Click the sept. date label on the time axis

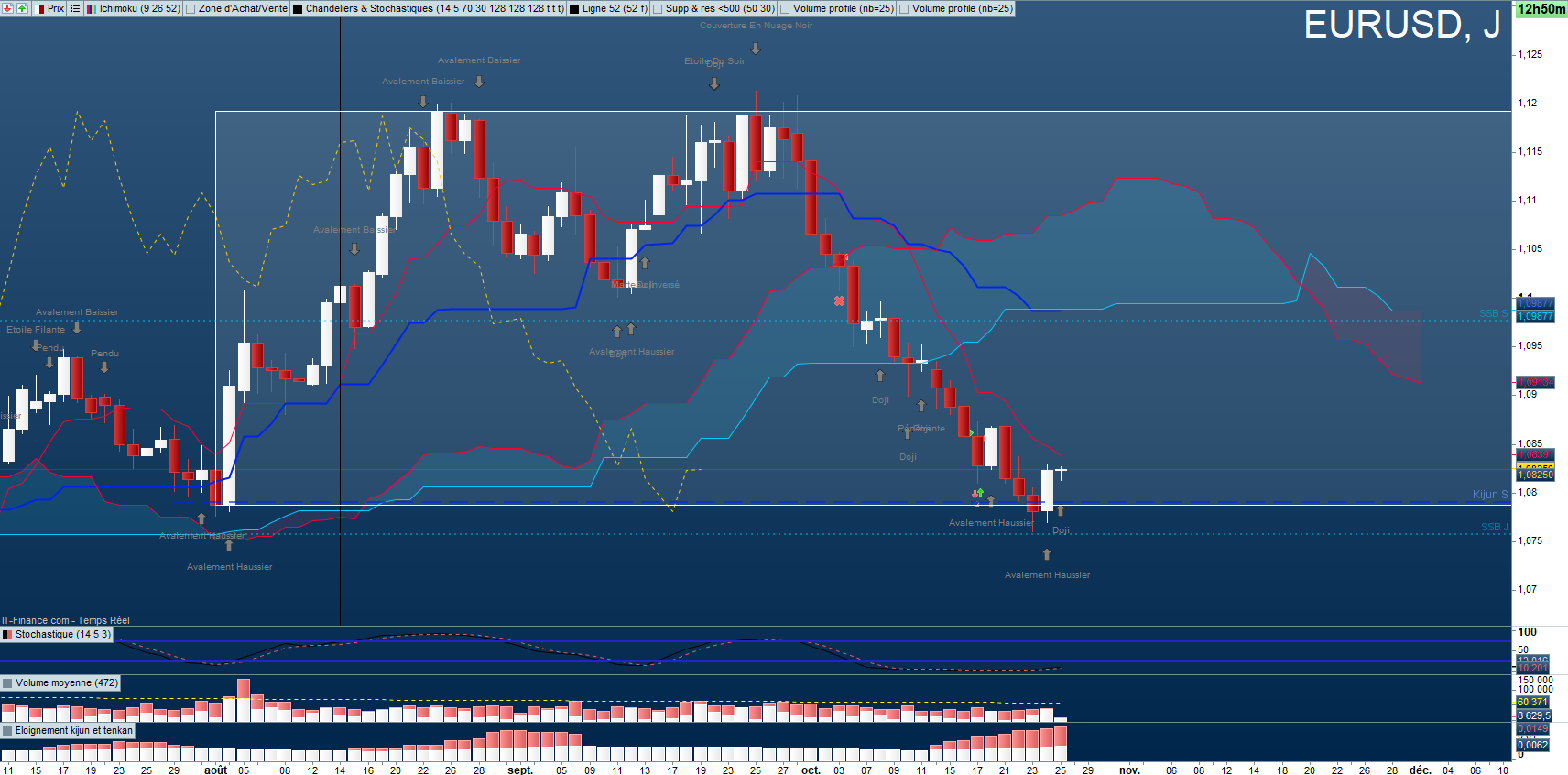(520, 770)
